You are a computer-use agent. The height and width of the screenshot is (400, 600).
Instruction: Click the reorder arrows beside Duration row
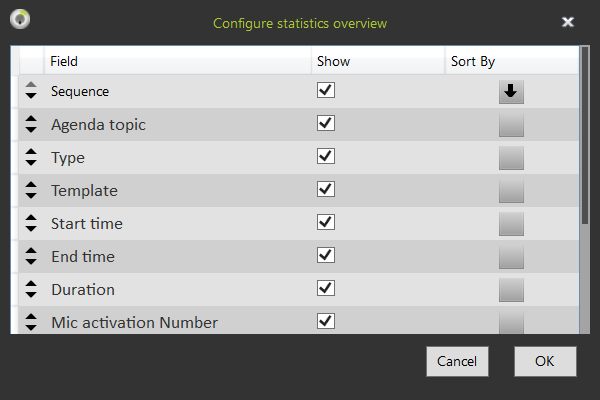tap(31, 289)
